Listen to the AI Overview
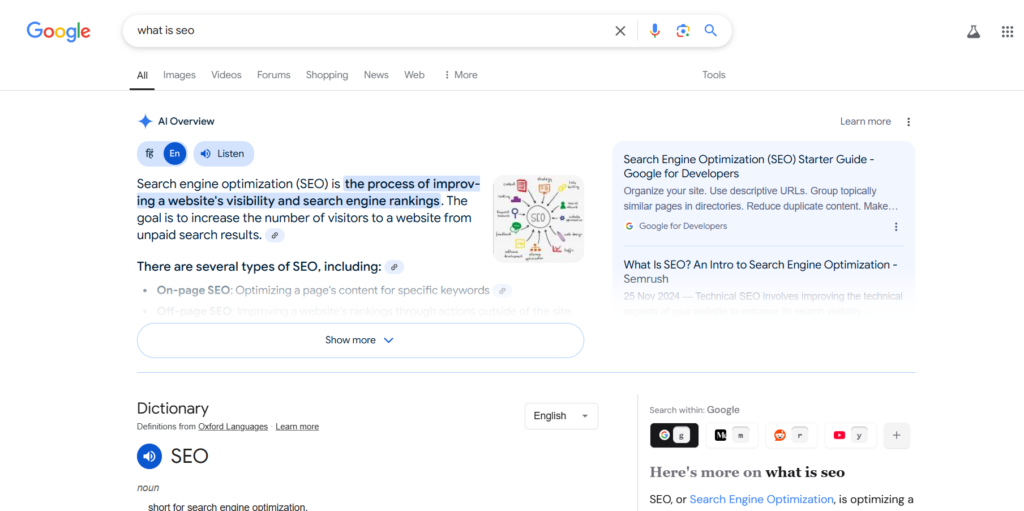 click(x=223, y=154)
